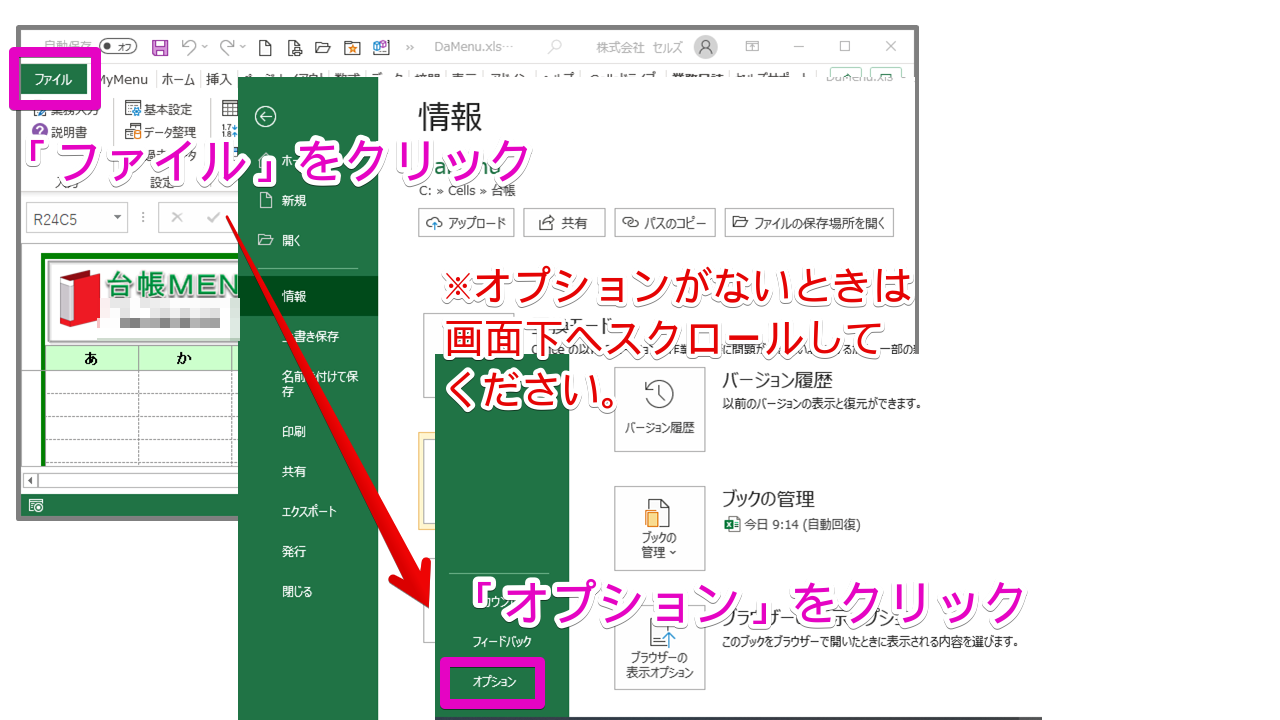Click the Redo arrow icon
This screenshot has width=1280, height=720.
227,47
